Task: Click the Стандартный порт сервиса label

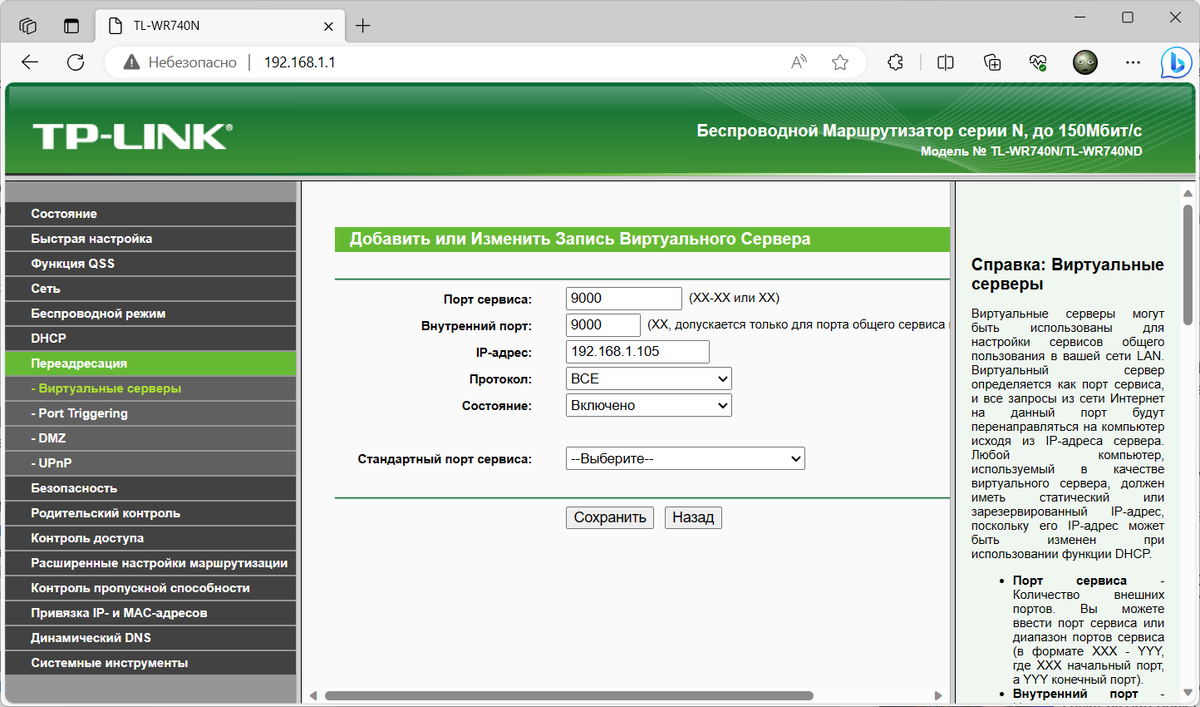Action: [x=445, y=459]
